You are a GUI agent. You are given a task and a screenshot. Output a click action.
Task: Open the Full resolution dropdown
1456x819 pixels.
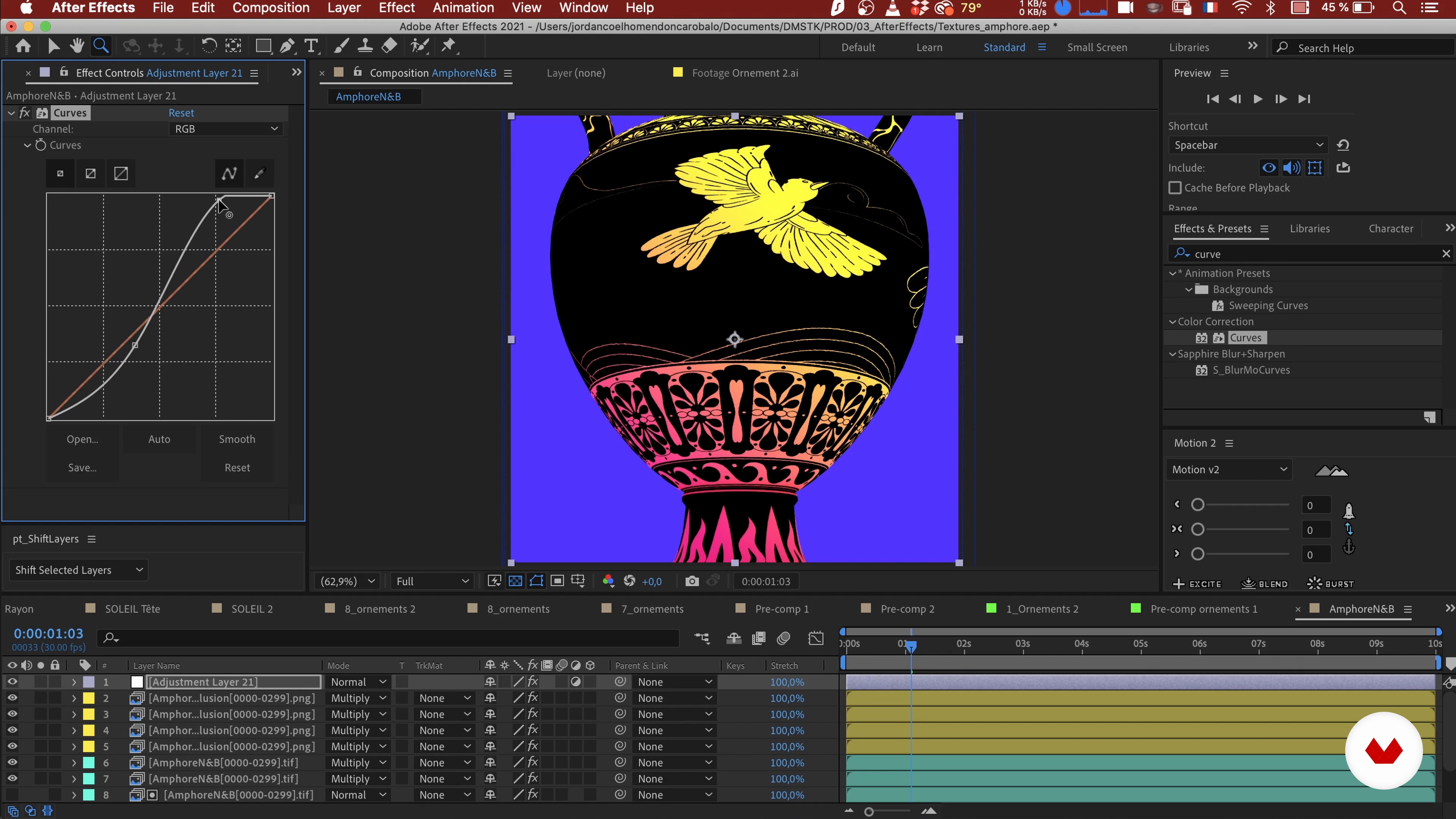[x=432, y=581]
